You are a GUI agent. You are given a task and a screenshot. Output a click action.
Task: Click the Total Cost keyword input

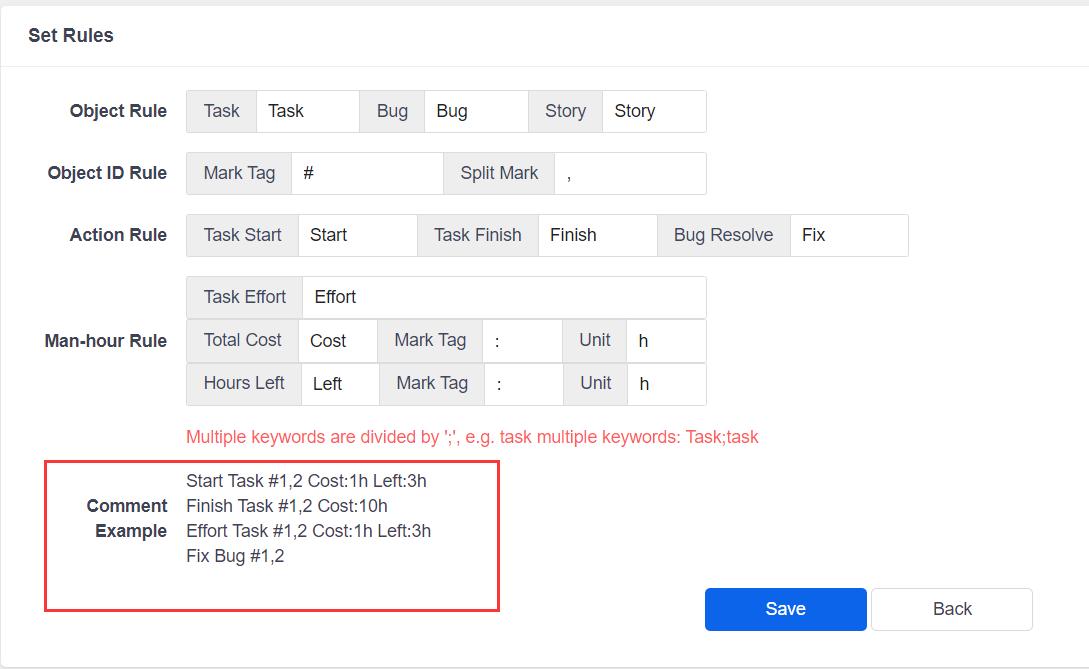pos(337,341)
